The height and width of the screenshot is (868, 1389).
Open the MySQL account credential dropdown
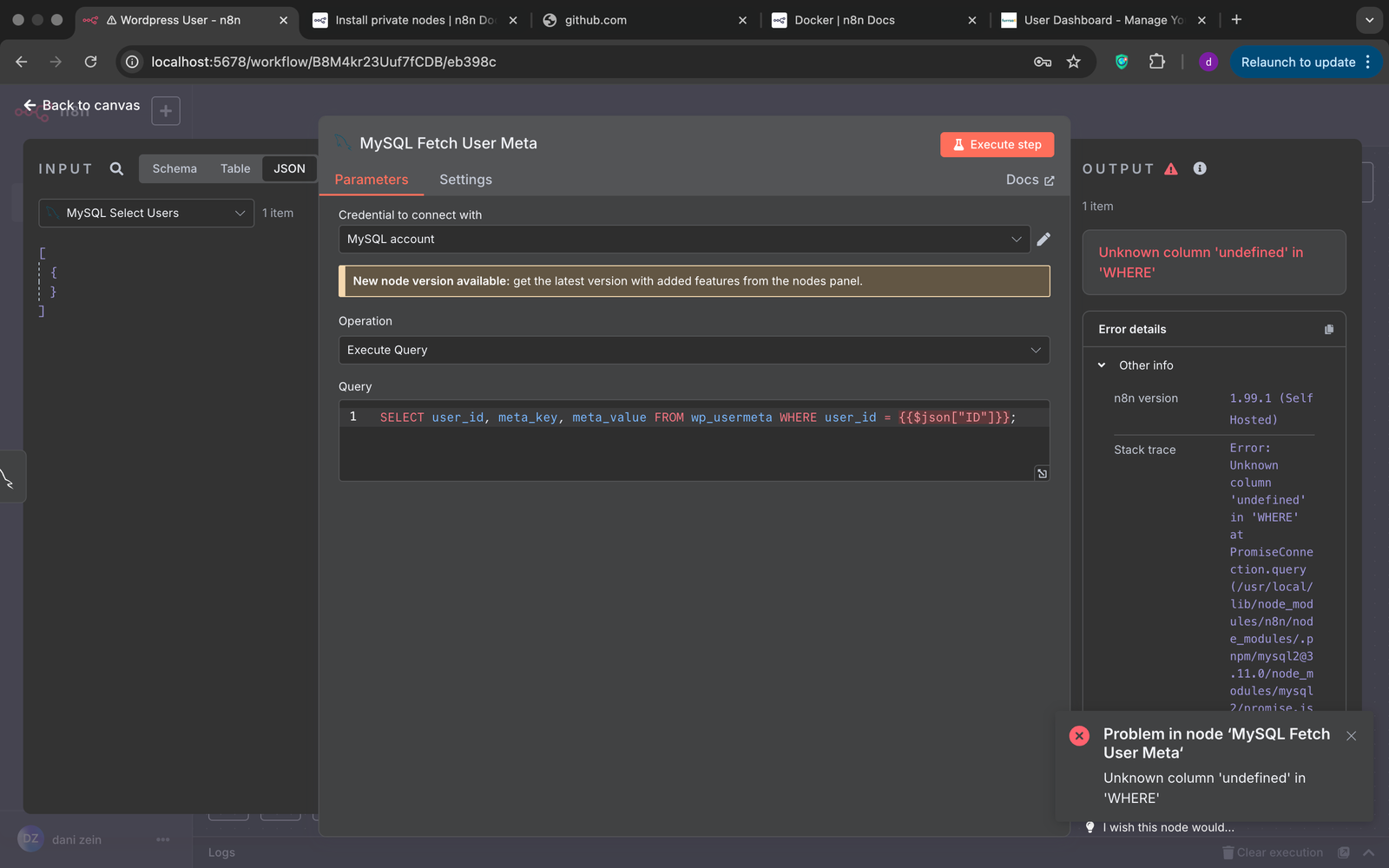click(x=683, y=239)
